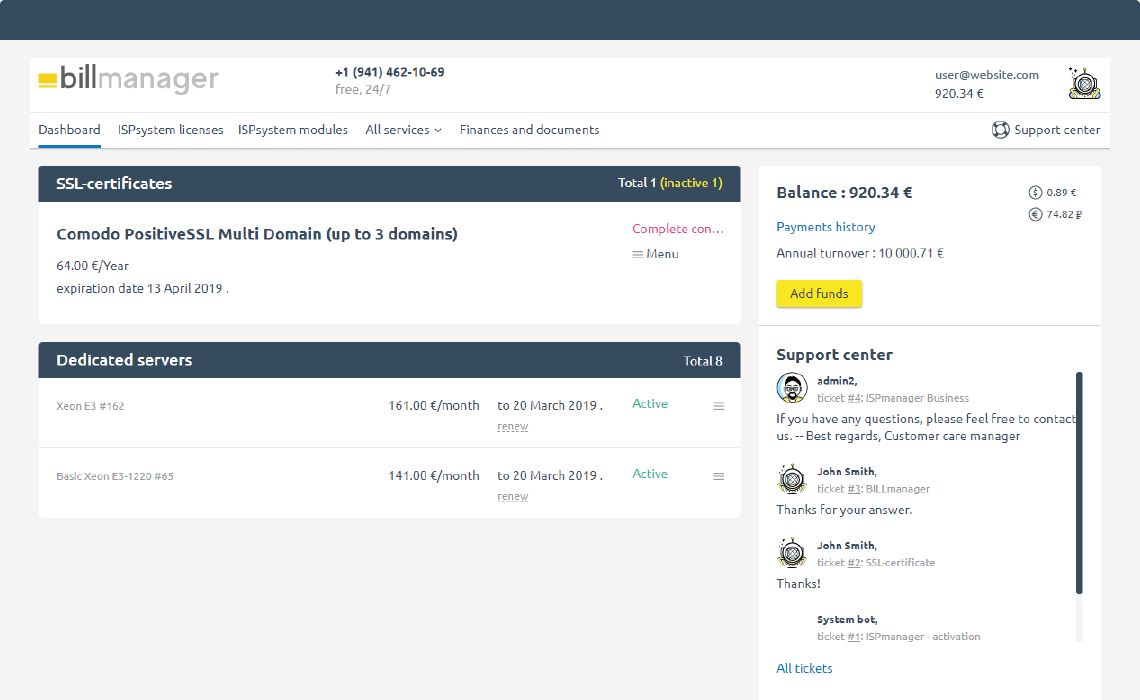Open ticket #3 link
This screenshot has width=1140, height=700.
(854, 489)
